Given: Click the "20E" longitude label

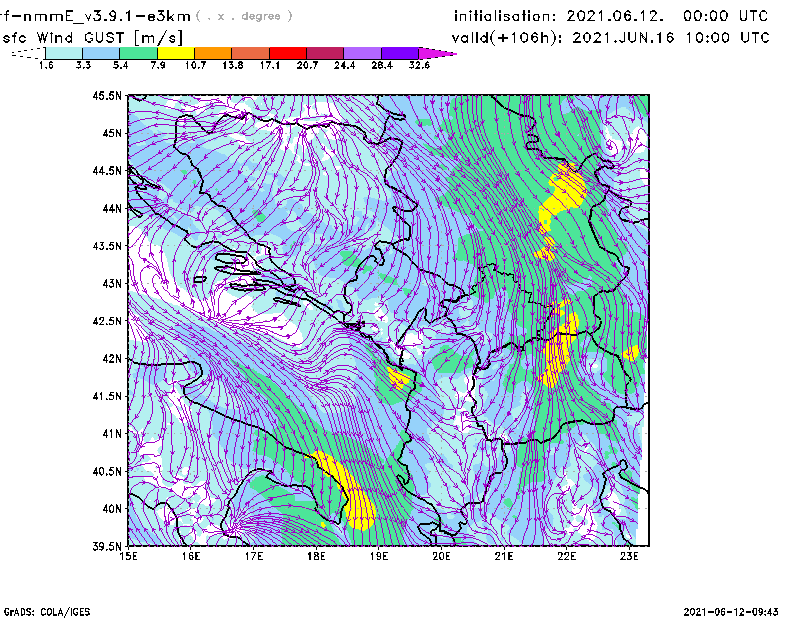Looking at the screenshot, I should click(x=441, y=556).
